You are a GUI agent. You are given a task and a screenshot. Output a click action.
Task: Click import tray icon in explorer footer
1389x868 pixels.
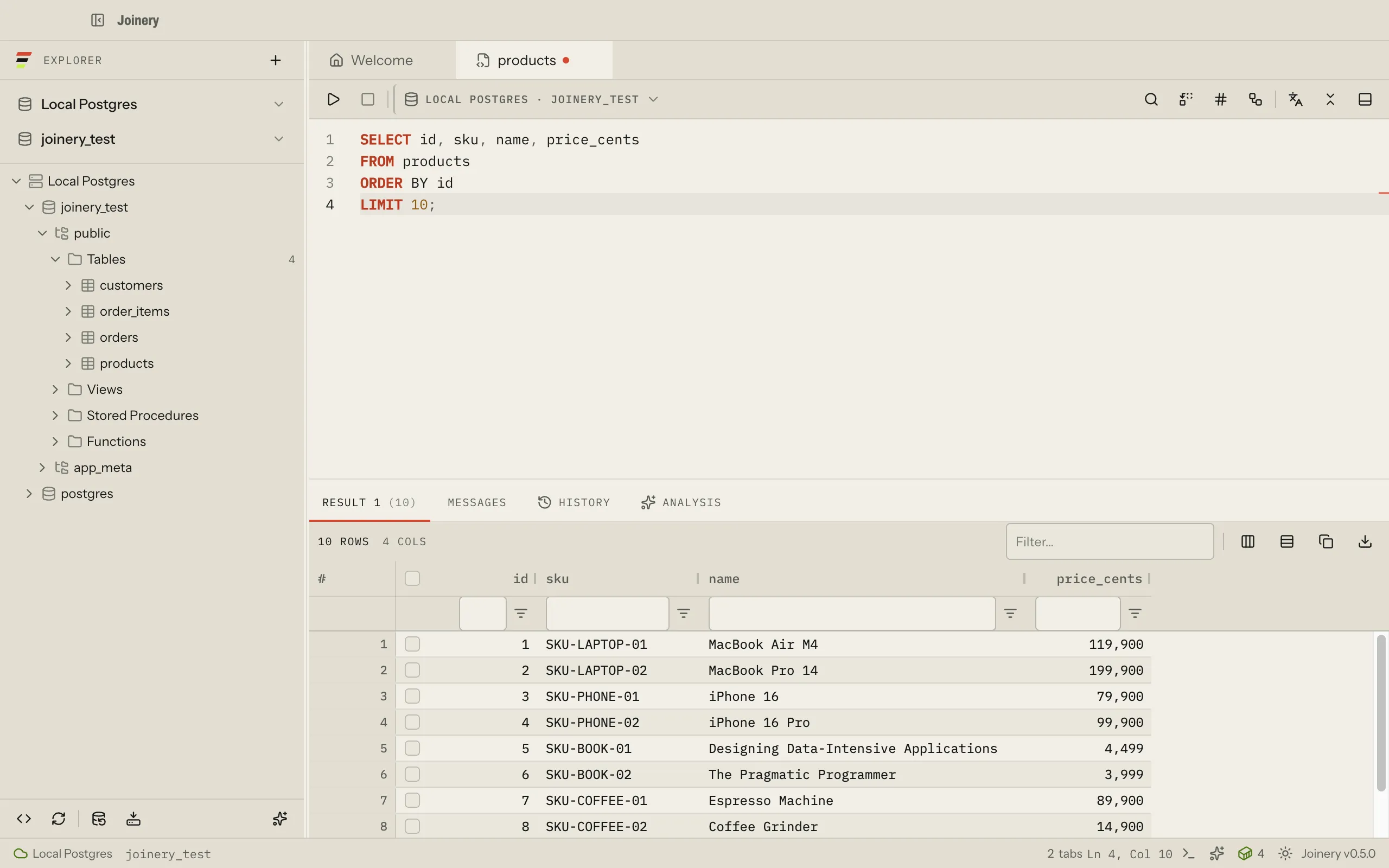[133, 819]
